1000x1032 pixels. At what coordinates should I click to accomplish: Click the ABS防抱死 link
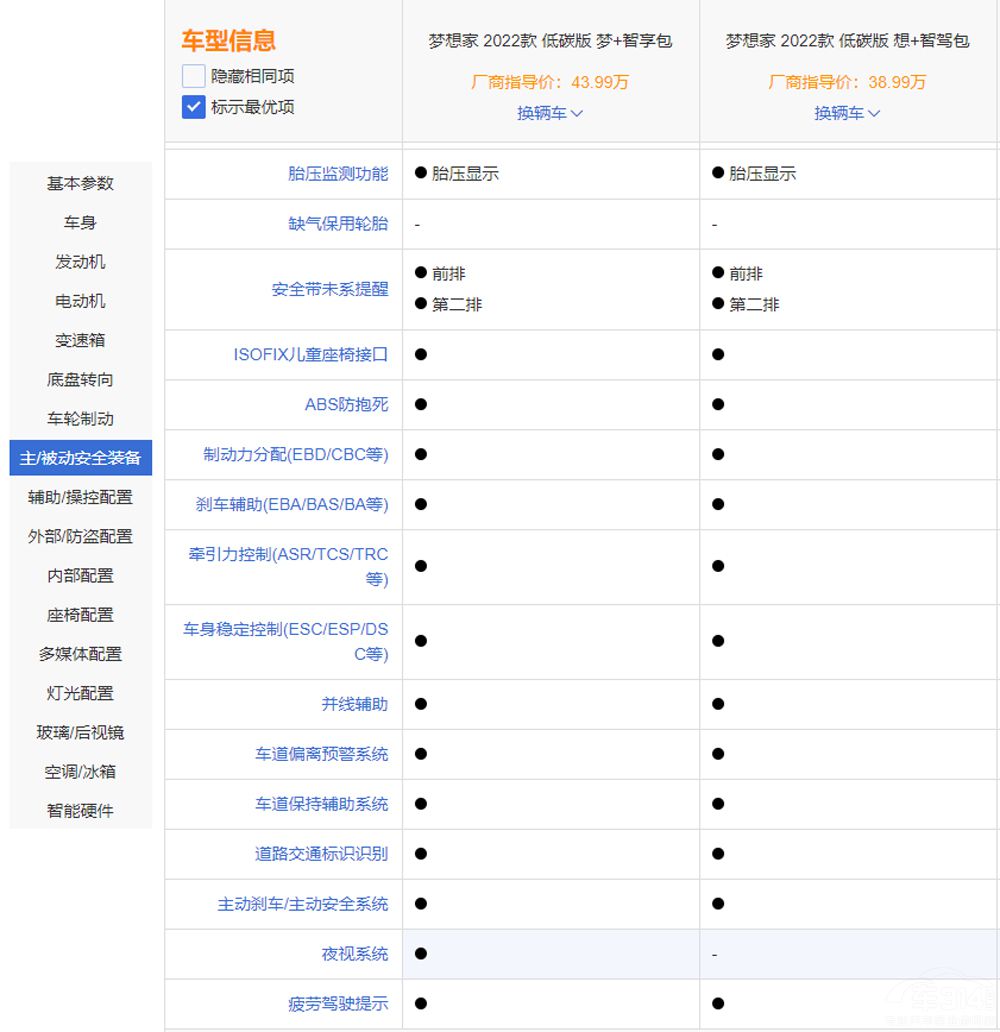(347, 405)
